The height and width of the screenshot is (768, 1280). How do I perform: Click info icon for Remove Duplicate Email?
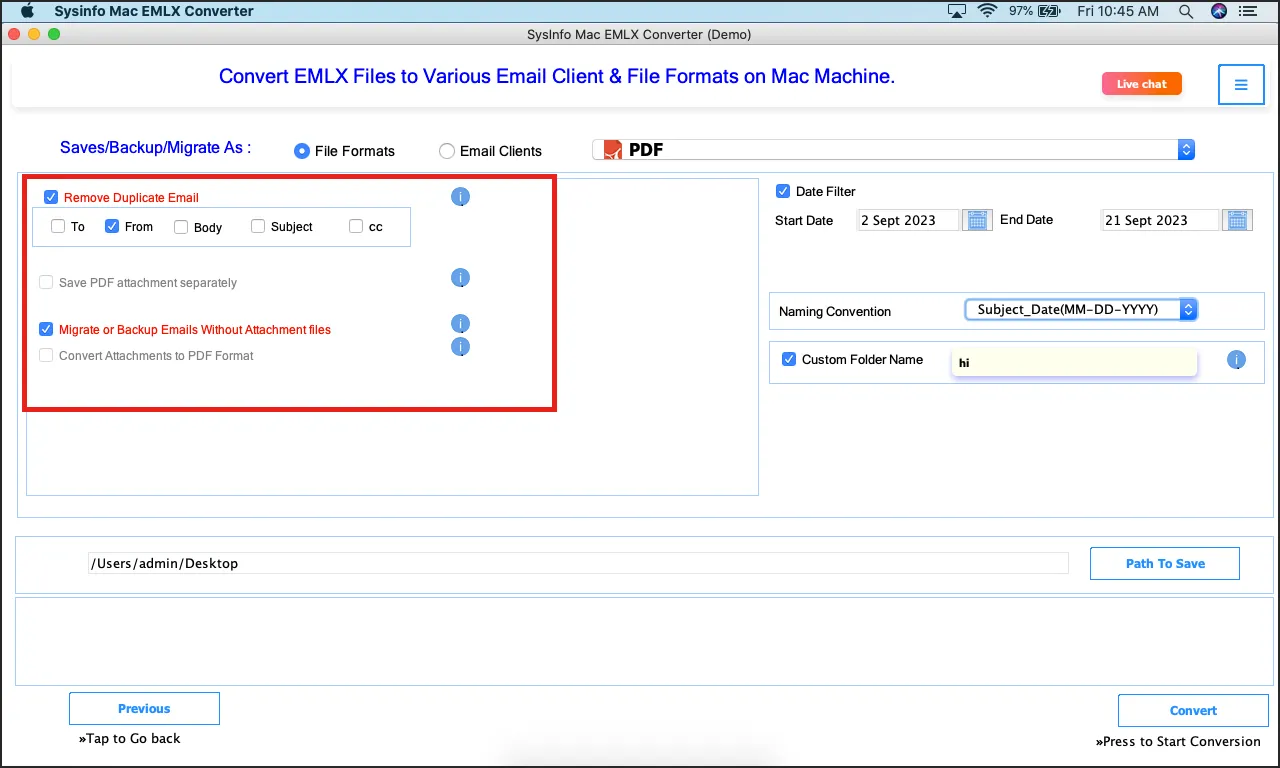coord(460,197)
